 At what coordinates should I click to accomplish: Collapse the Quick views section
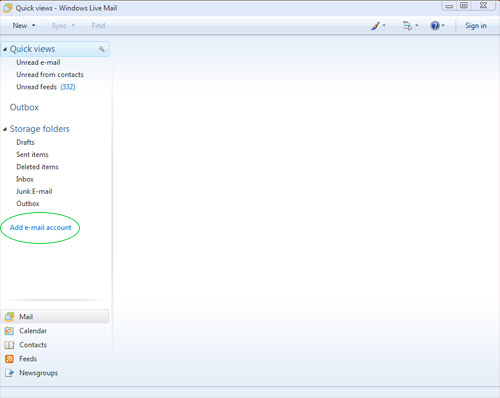coord(5,49)
